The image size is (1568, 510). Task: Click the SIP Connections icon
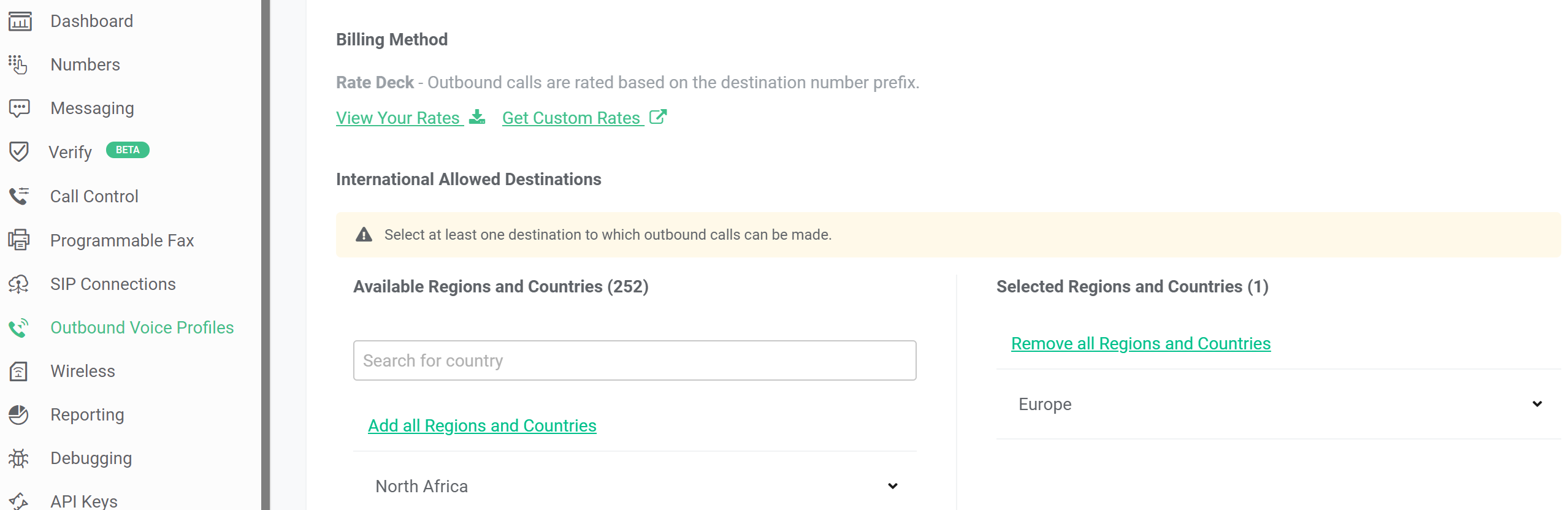click(x=19, y=284)
